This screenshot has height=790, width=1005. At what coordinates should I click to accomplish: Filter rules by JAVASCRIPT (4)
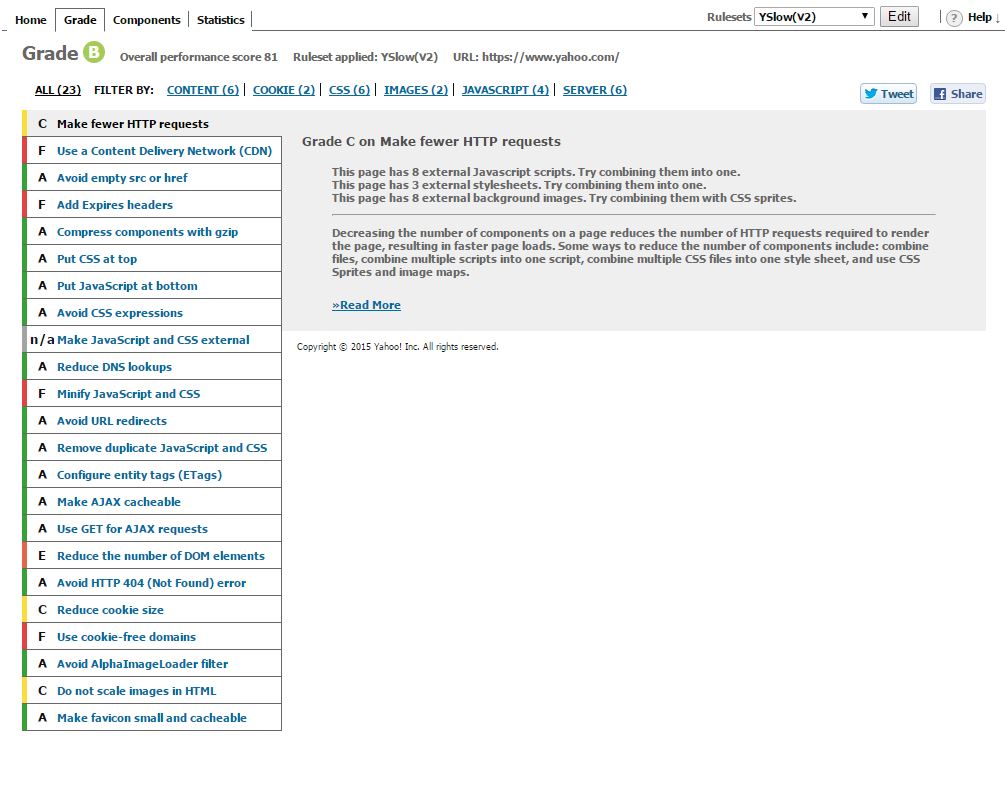pyautogui.click(x=505, y=90)
